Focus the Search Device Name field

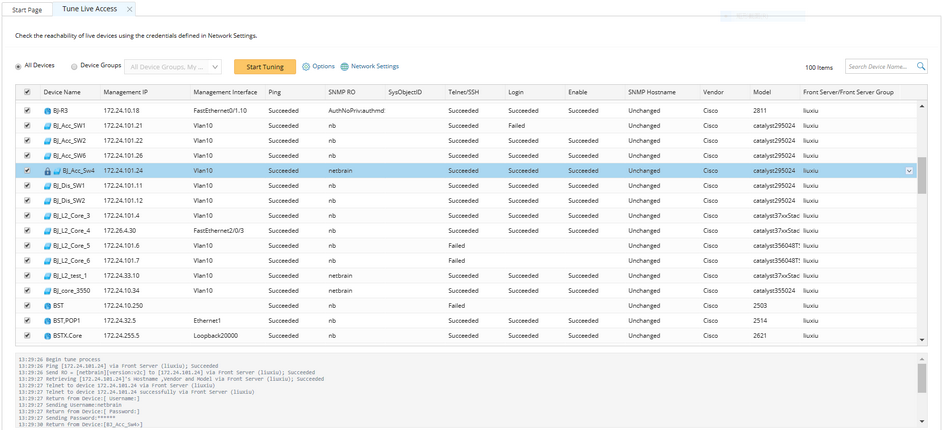tap(880, 67)
